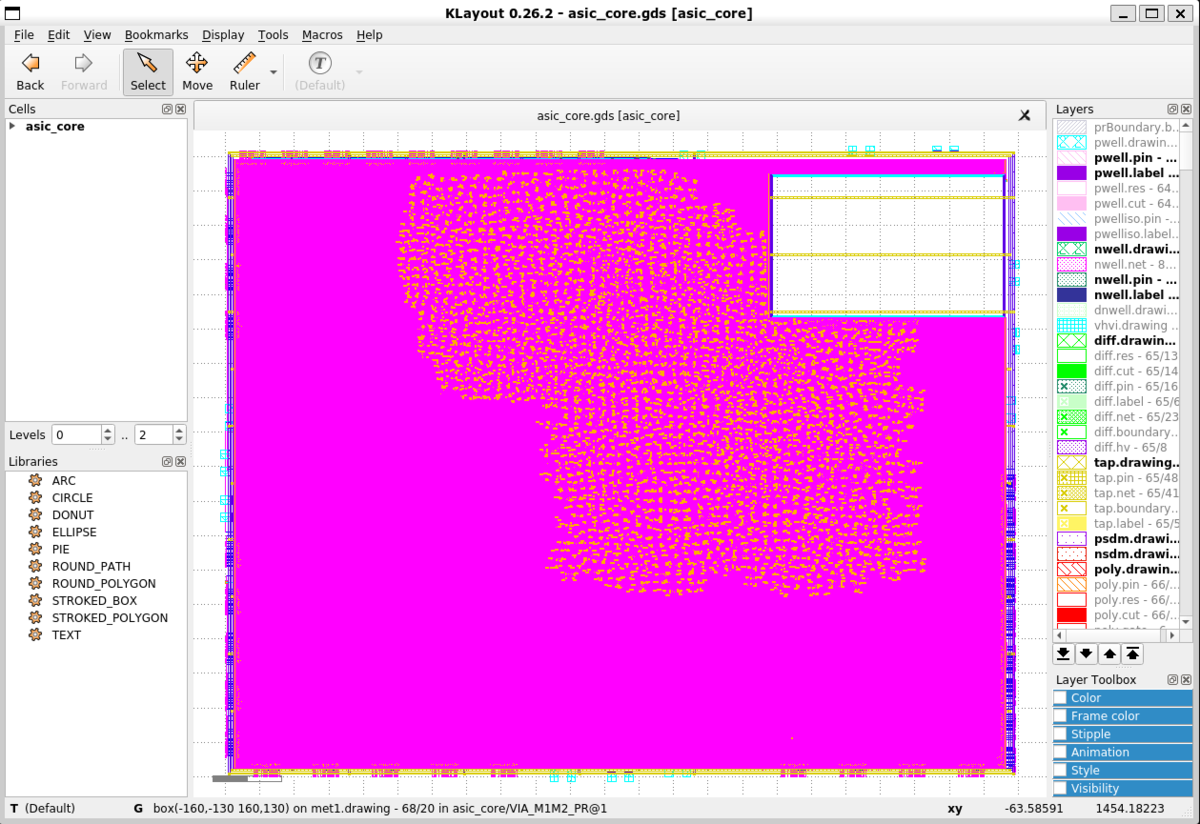Toggle the Visibility checkbox

(1060, 788)
